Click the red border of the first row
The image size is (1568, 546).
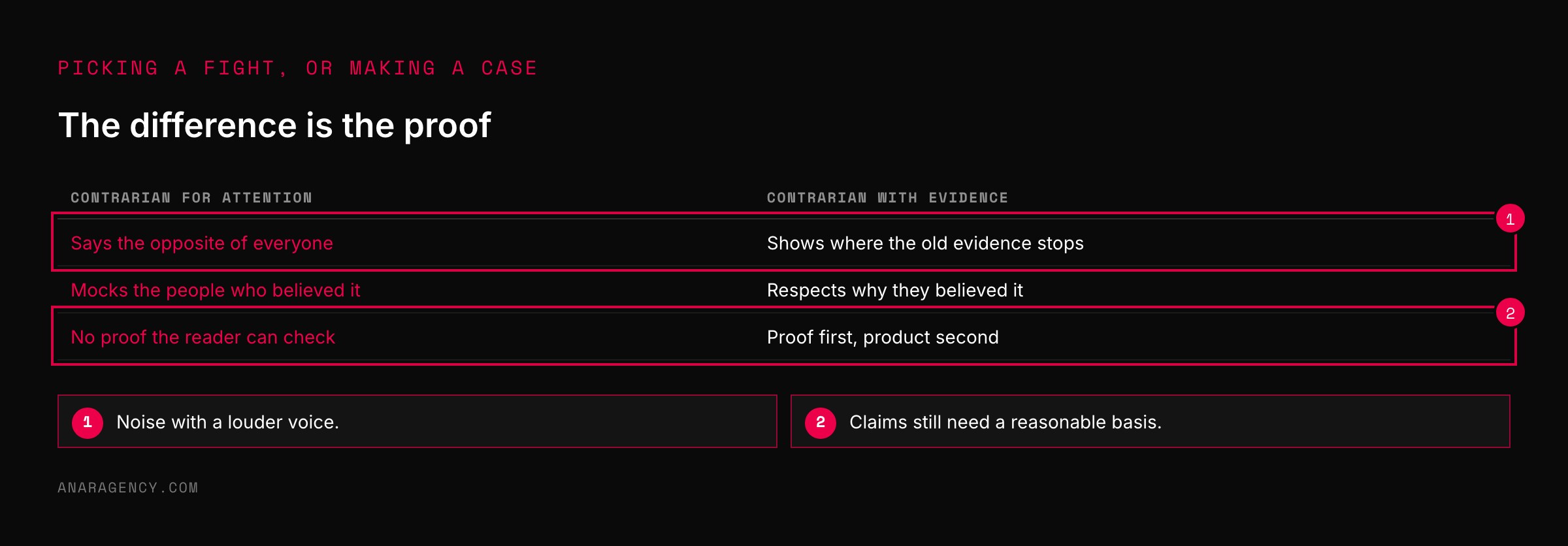click(x=783, y=214)
